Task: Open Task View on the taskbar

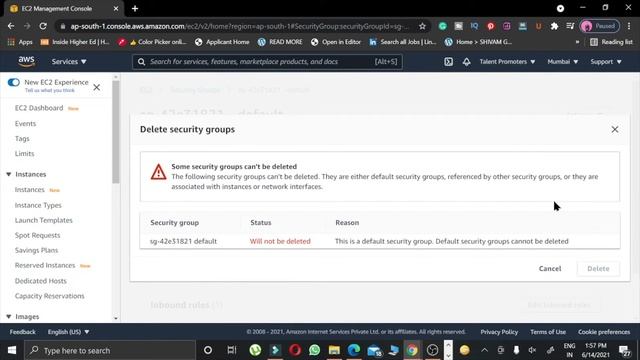Action: coord(232,350)
